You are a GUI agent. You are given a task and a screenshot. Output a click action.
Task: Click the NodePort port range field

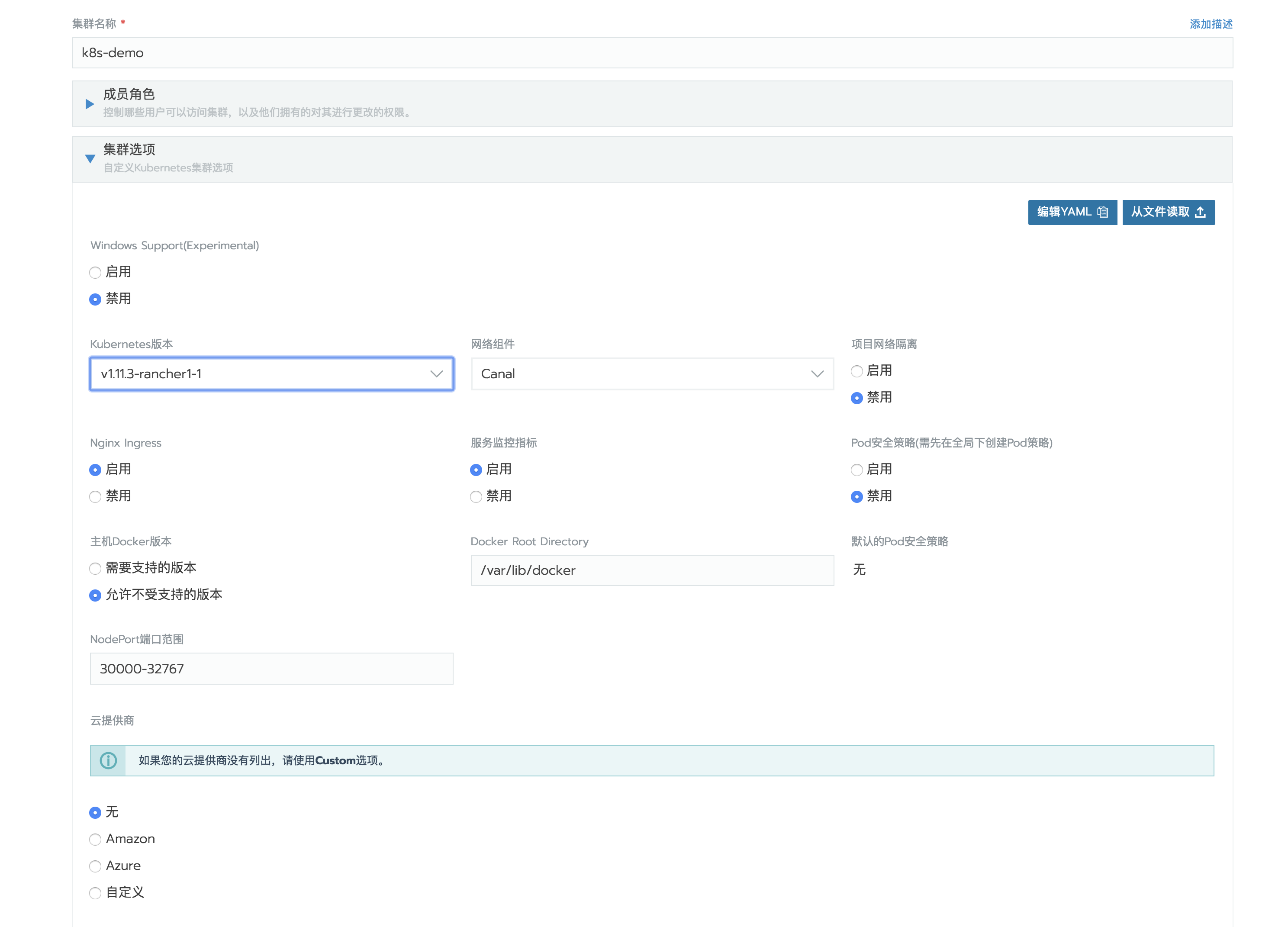pyautogui.click(x=271, y=669)
